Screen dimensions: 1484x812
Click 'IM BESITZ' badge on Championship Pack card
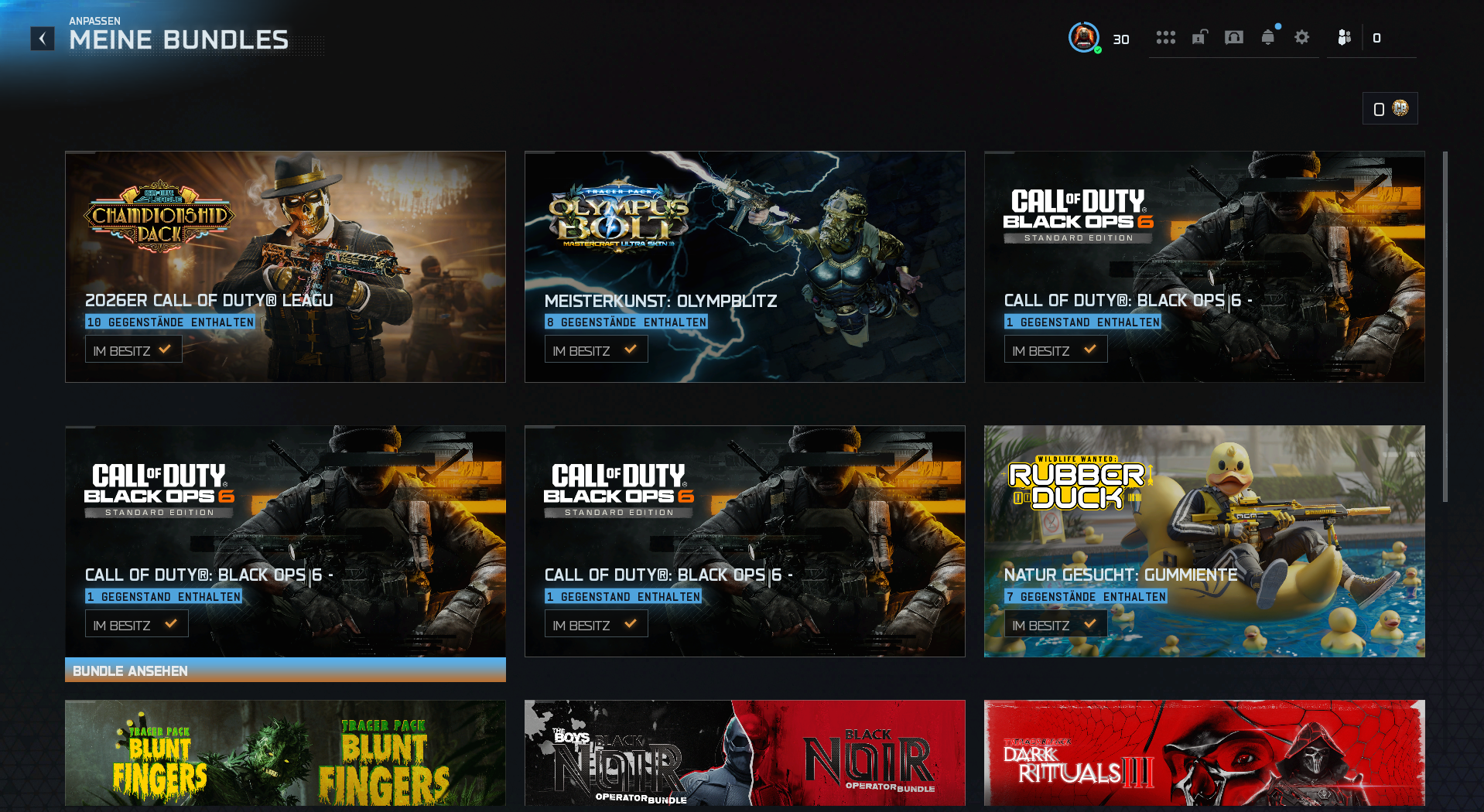click(134, 350)
